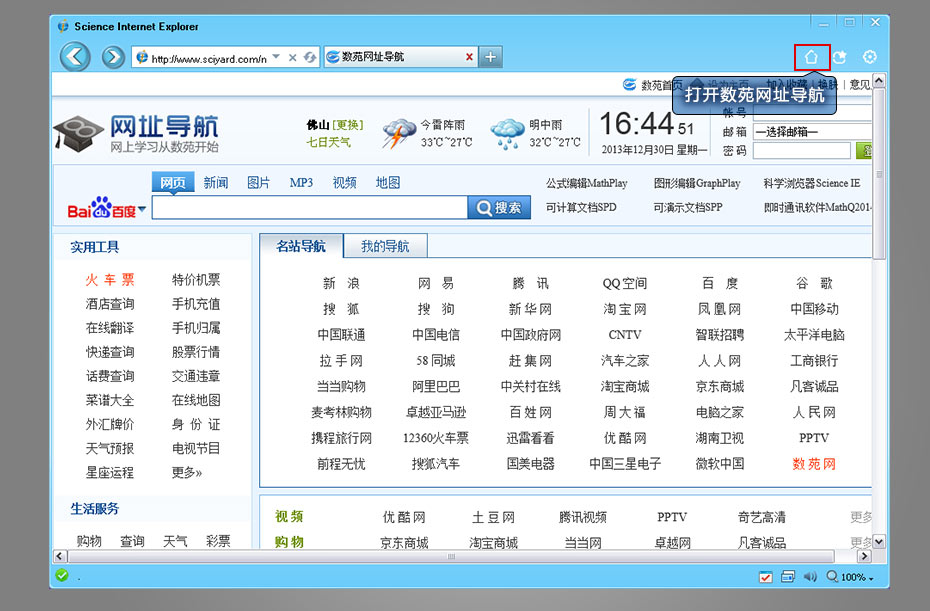Click the window icon in the status bar

click(x=788, y=577)
